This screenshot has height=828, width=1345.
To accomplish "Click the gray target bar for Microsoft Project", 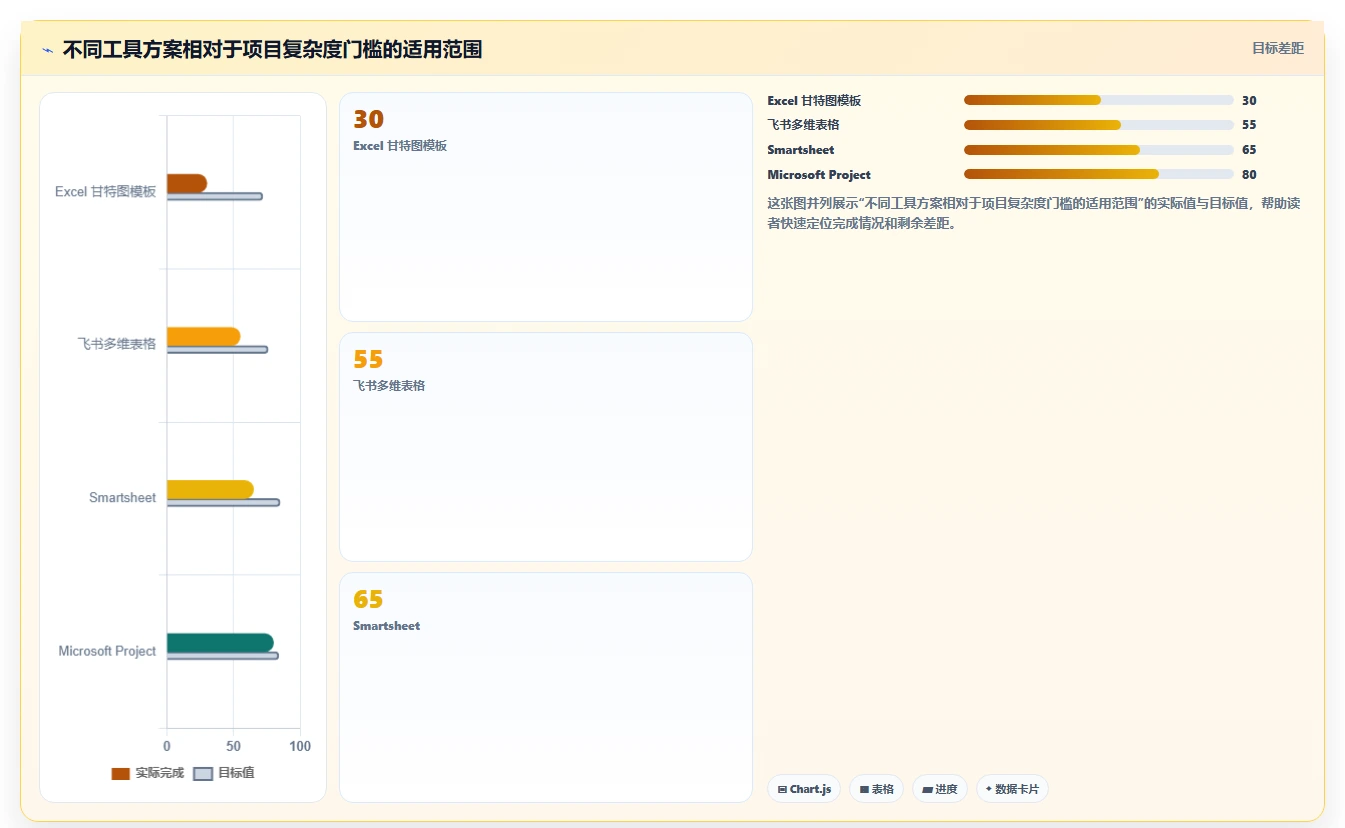I will 222,656.
